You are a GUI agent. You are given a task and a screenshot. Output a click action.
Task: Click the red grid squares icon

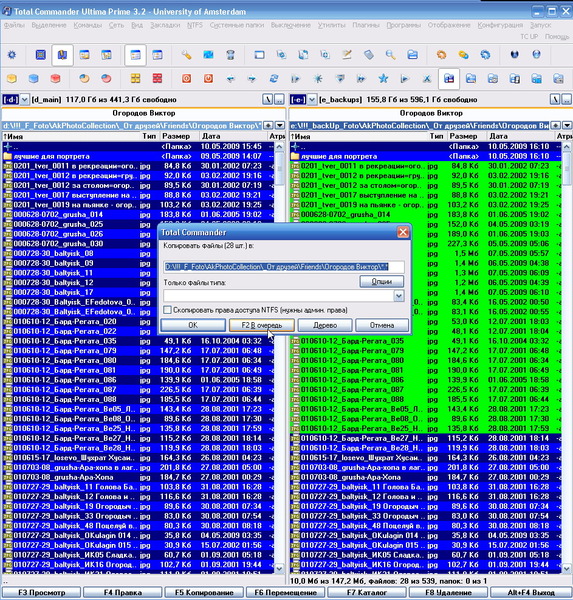point(157,79)
